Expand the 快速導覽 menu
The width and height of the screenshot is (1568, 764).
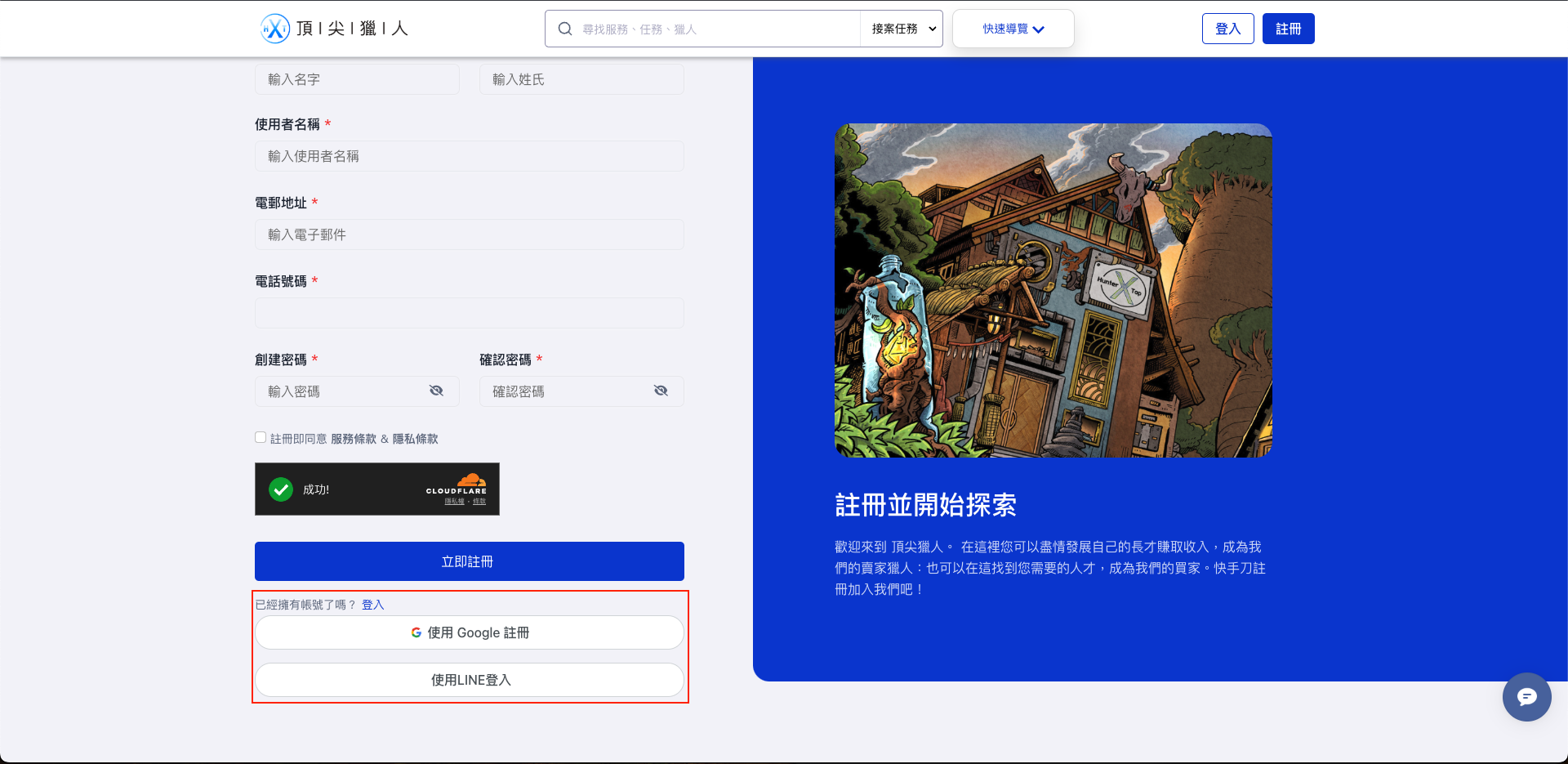pyautogui.click(x=1013, y=28)
